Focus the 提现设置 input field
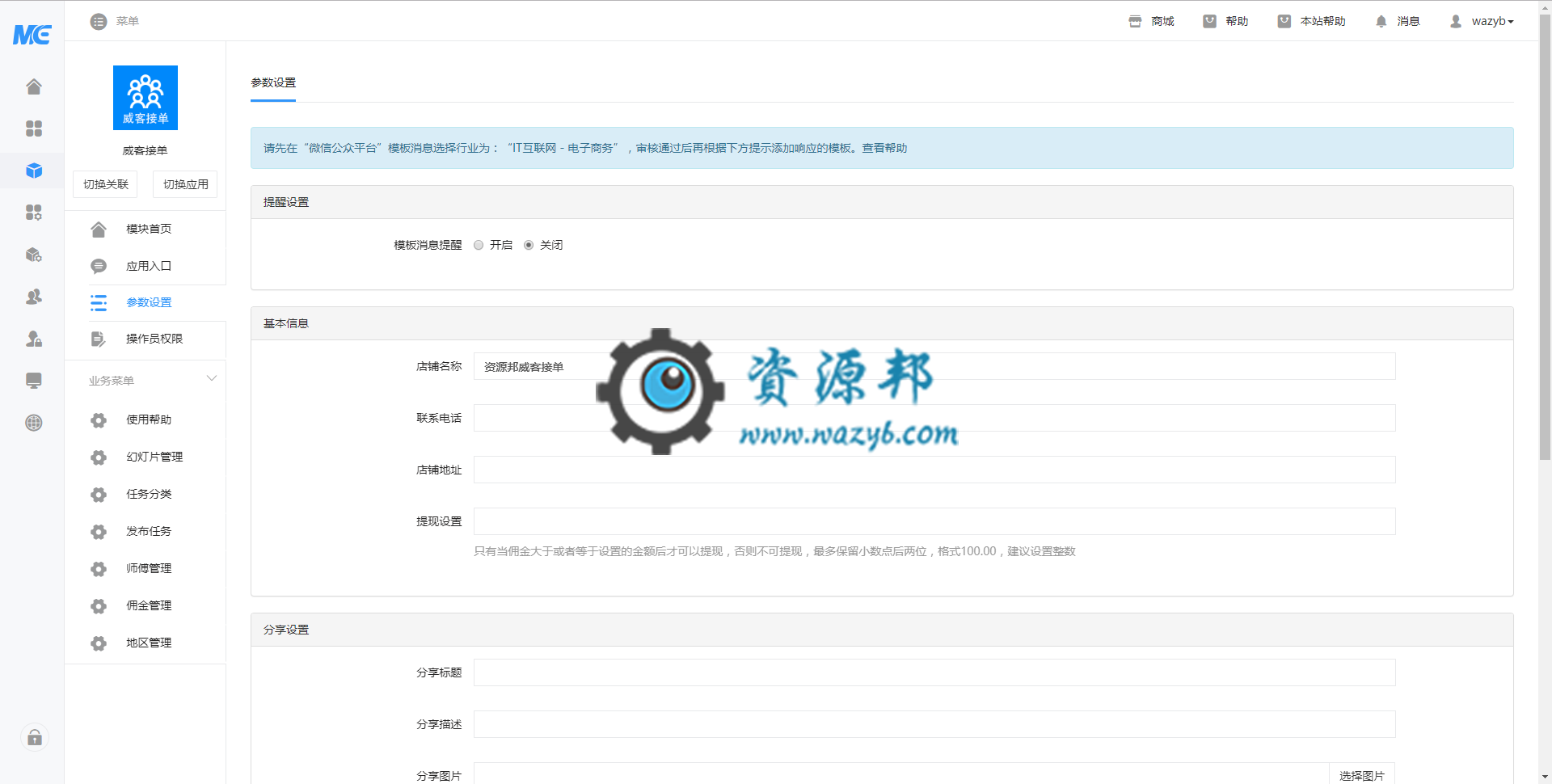The height and width of the screenshot is (784, 1552). [934, 521]
